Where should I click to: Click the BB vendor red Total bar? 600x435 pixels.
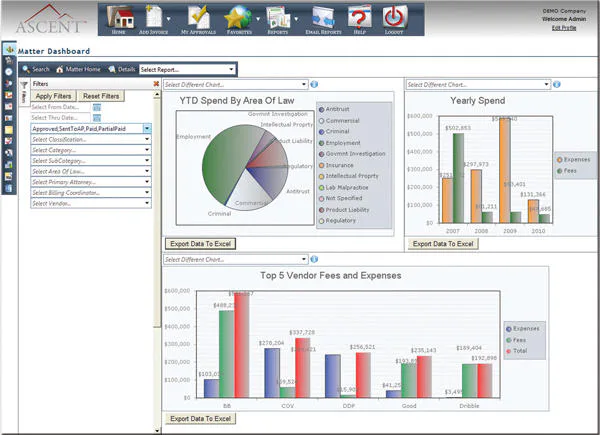coord(242,345)
